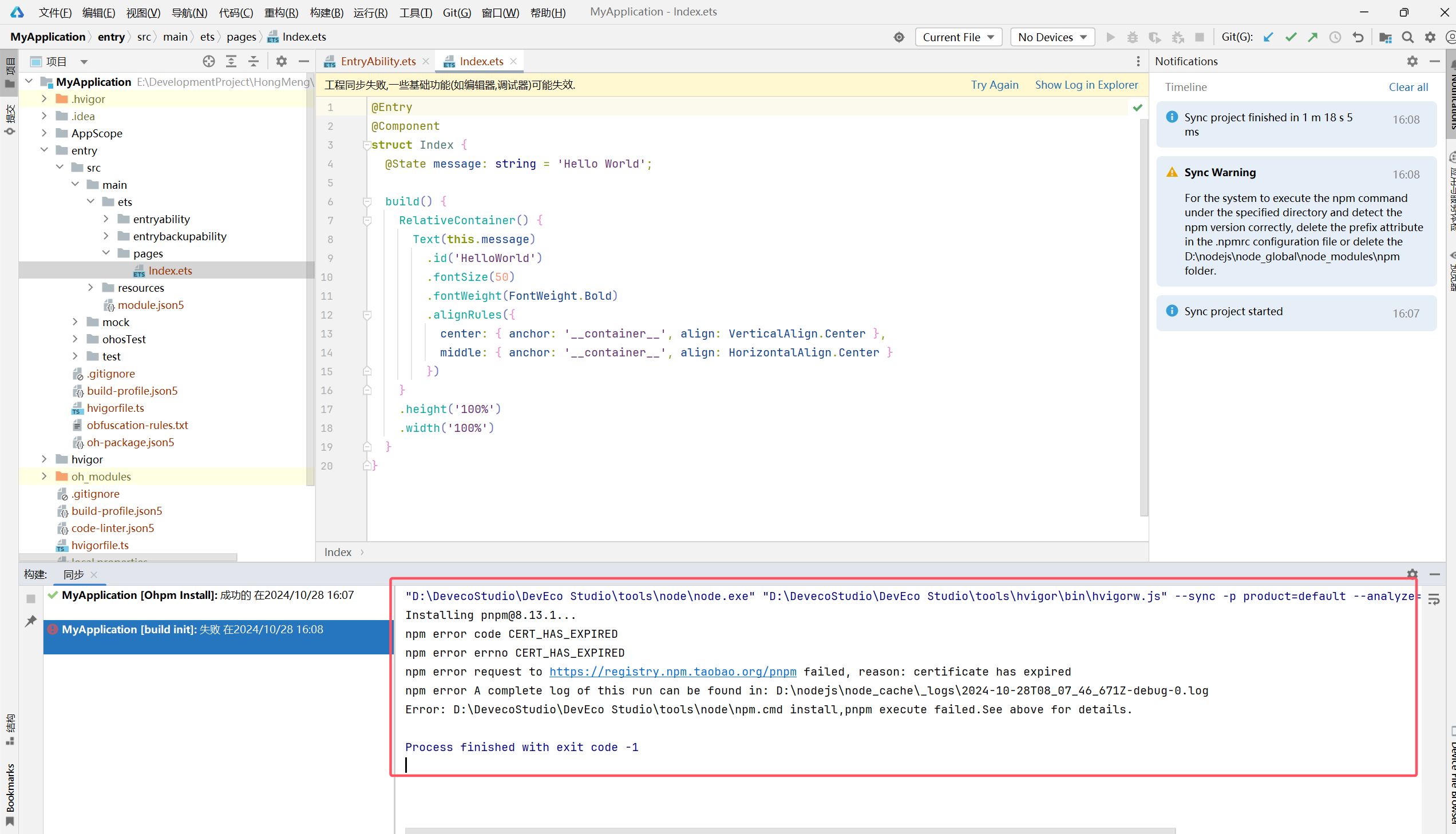This screenshot has width=1456, height=834.
Task: Click the project tree horizontal scrollbar
Action: pos(128,557)
